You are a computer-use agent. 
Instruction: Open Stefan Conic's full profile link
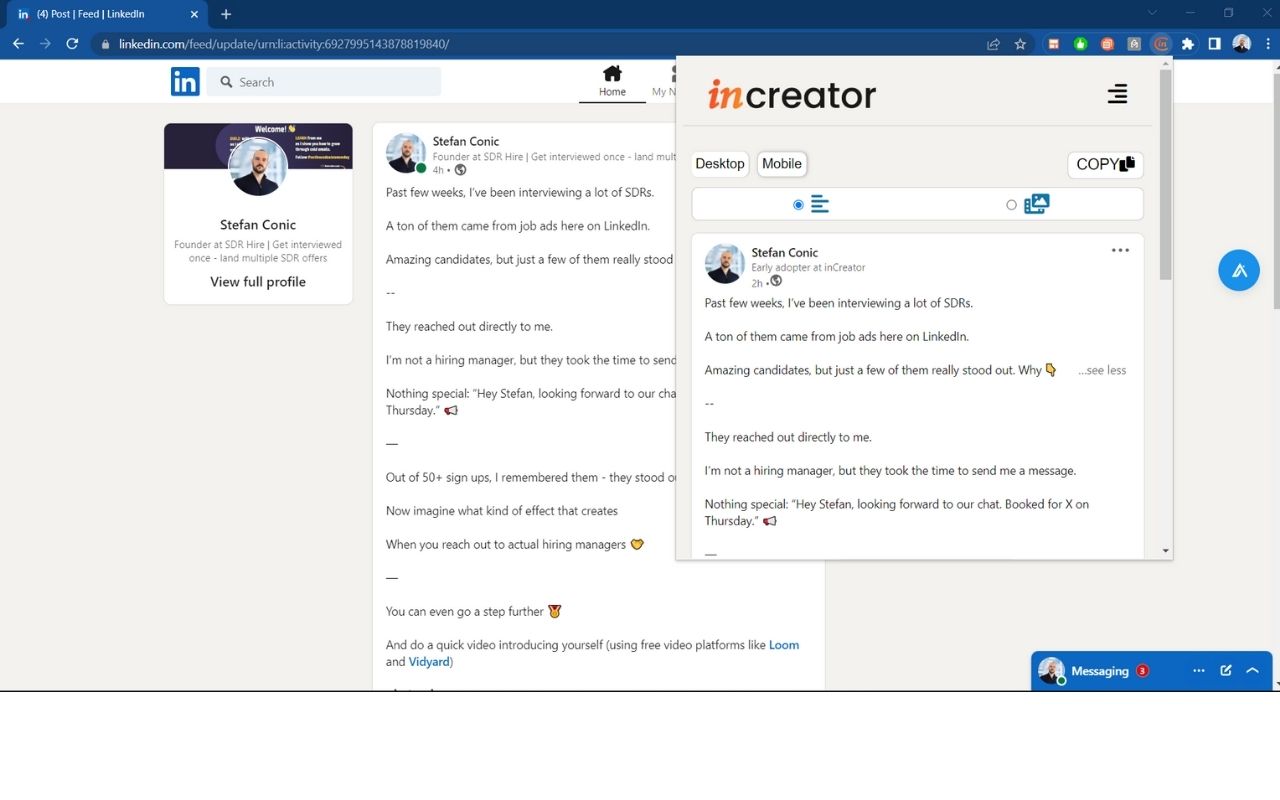(257, 281)
